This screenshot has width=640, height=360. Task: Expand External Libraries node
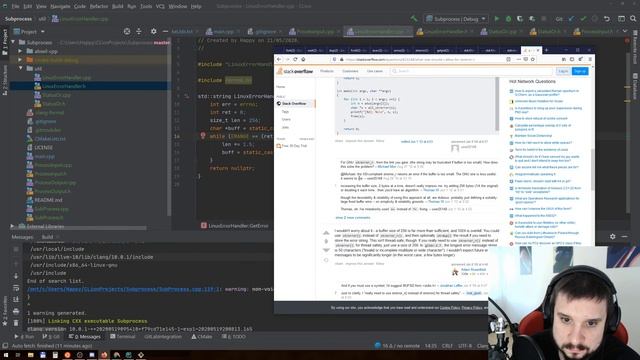[12, 226]
